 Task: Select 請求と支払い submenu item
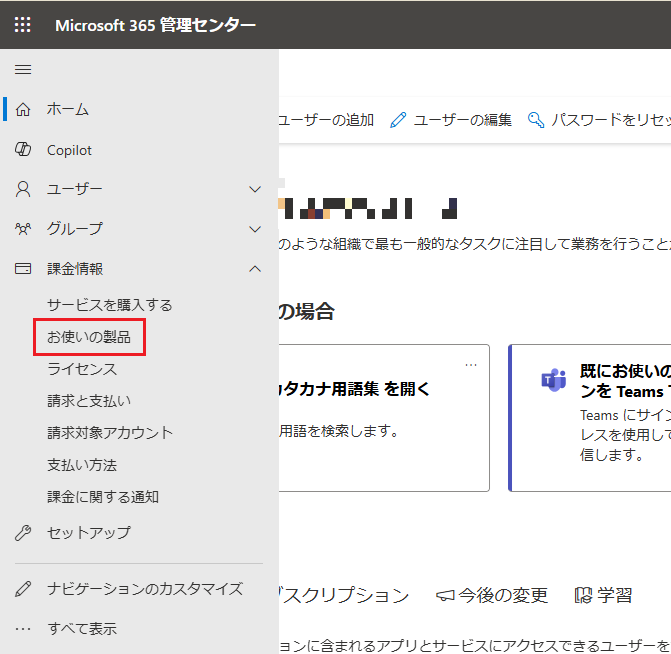(x=89, y=401)
